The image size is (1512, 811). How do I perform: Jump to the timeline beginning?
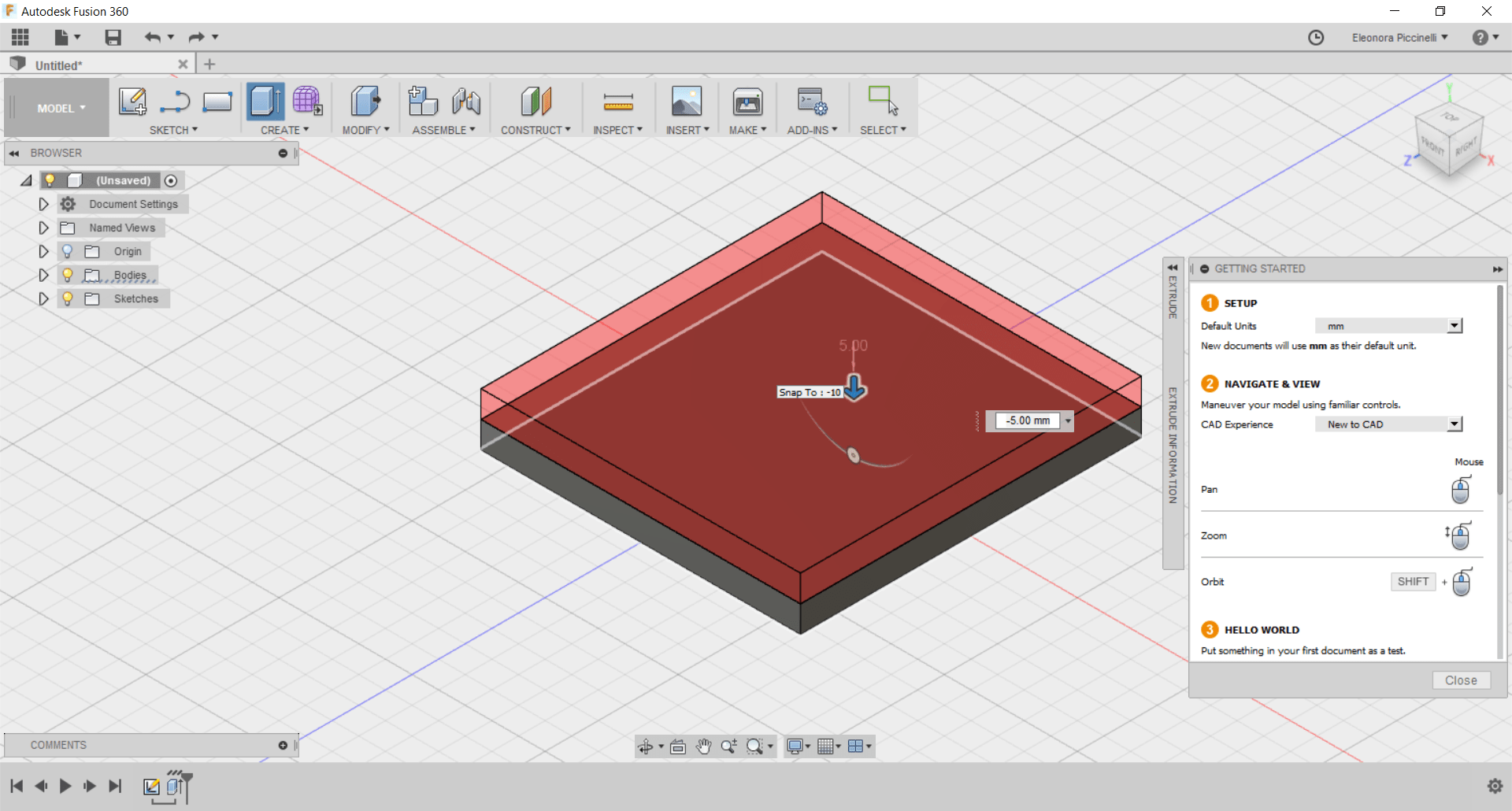pyautogui.click(x=17, y=786)
